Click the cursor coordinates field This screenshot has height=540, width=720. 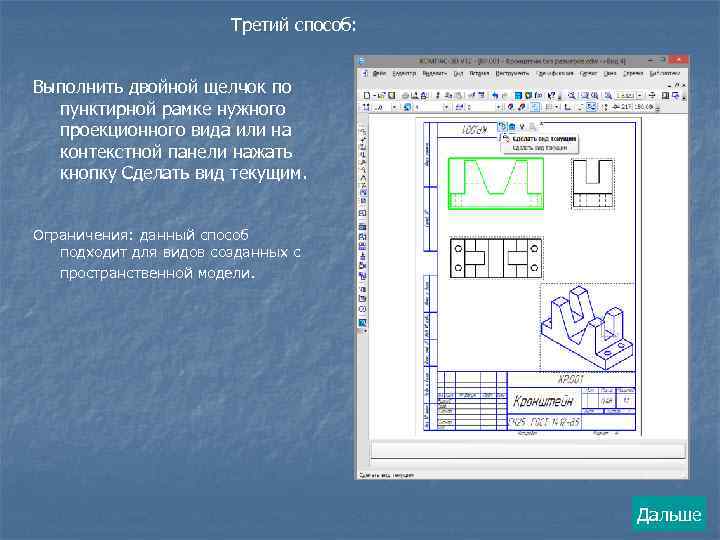[x=636, y=107]
